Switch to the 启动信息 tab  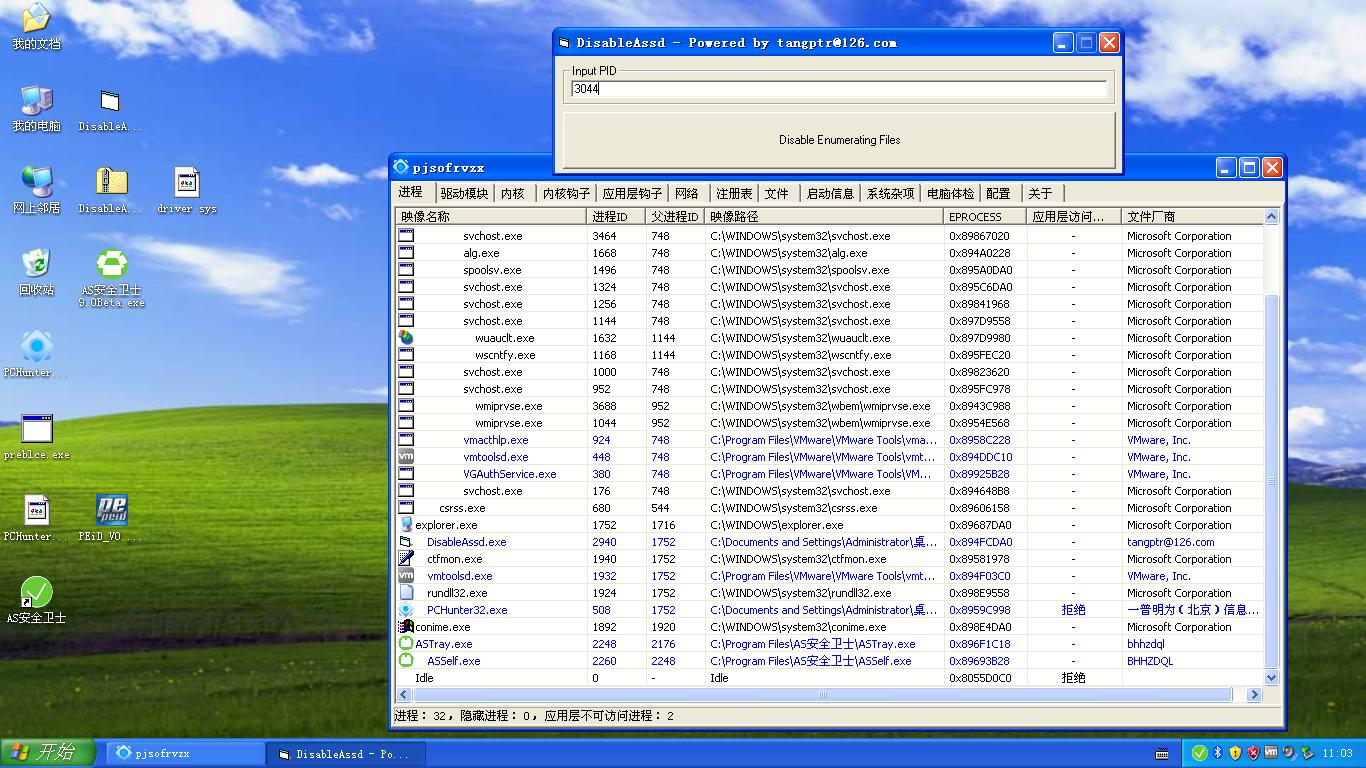(x=830, y=194)
